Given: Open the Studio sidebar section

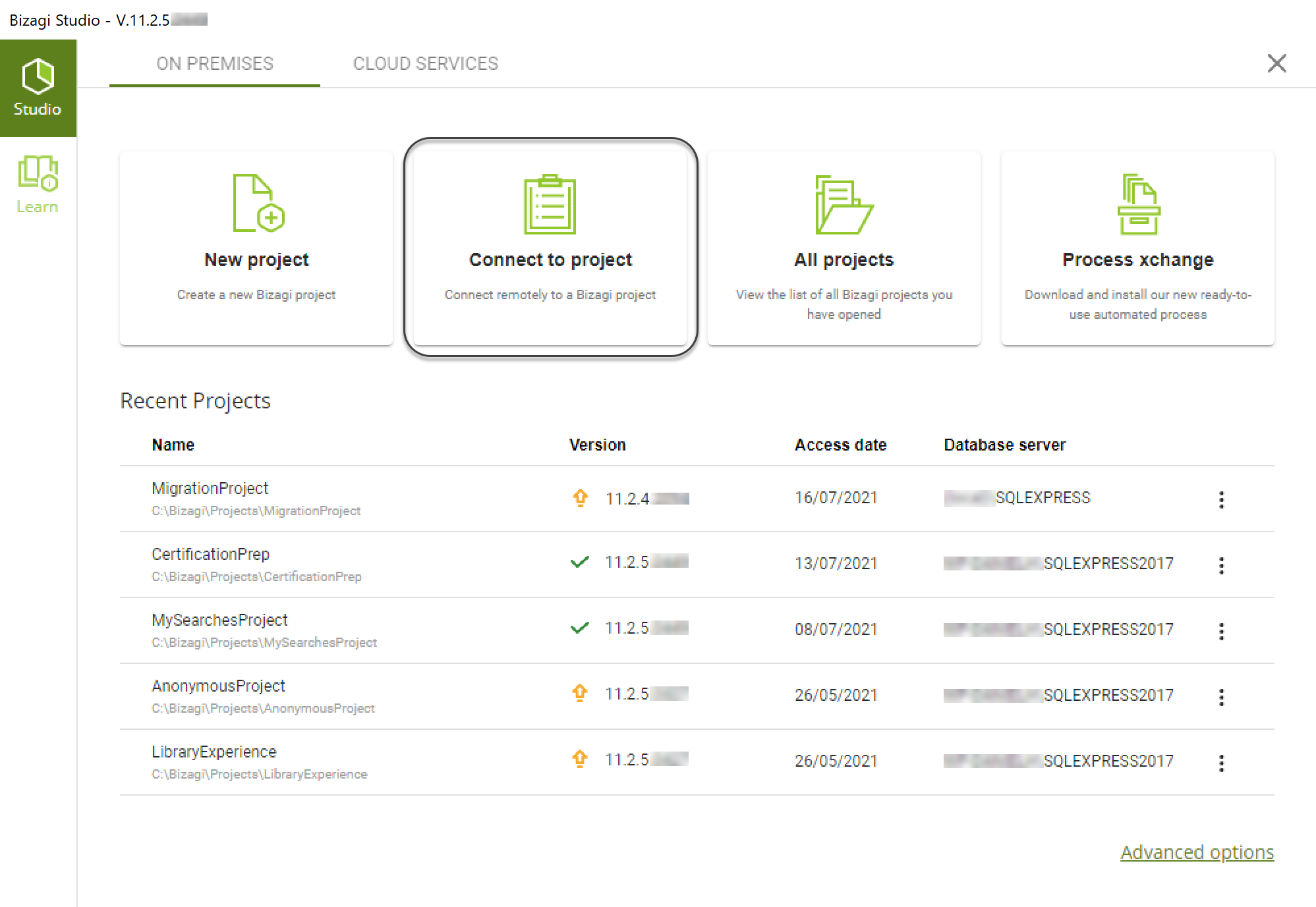Looking at the screenshot, I should (x=38, y=88).
